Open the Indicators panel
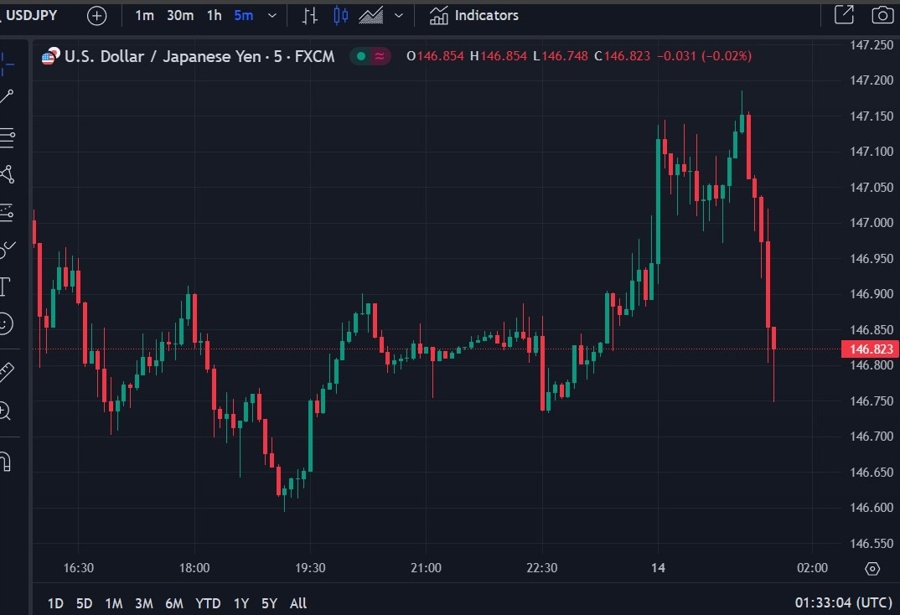The image size is (900, 615). pos(475,15)
